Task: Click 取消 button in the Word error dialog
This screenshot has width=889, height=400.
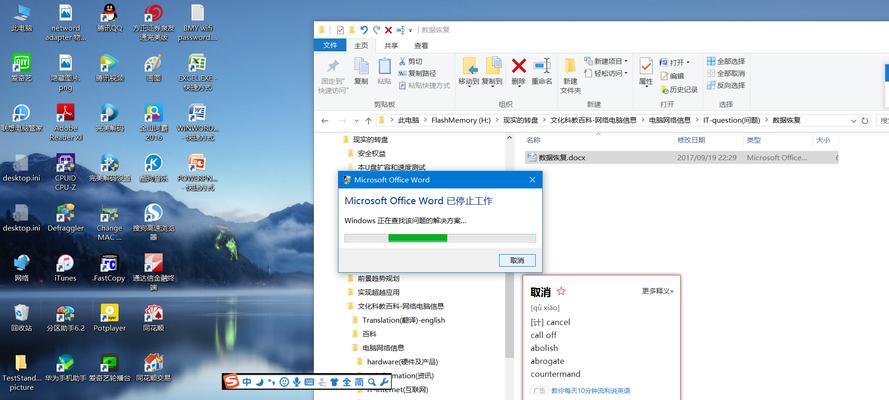Action: click(x=517, y=261)
